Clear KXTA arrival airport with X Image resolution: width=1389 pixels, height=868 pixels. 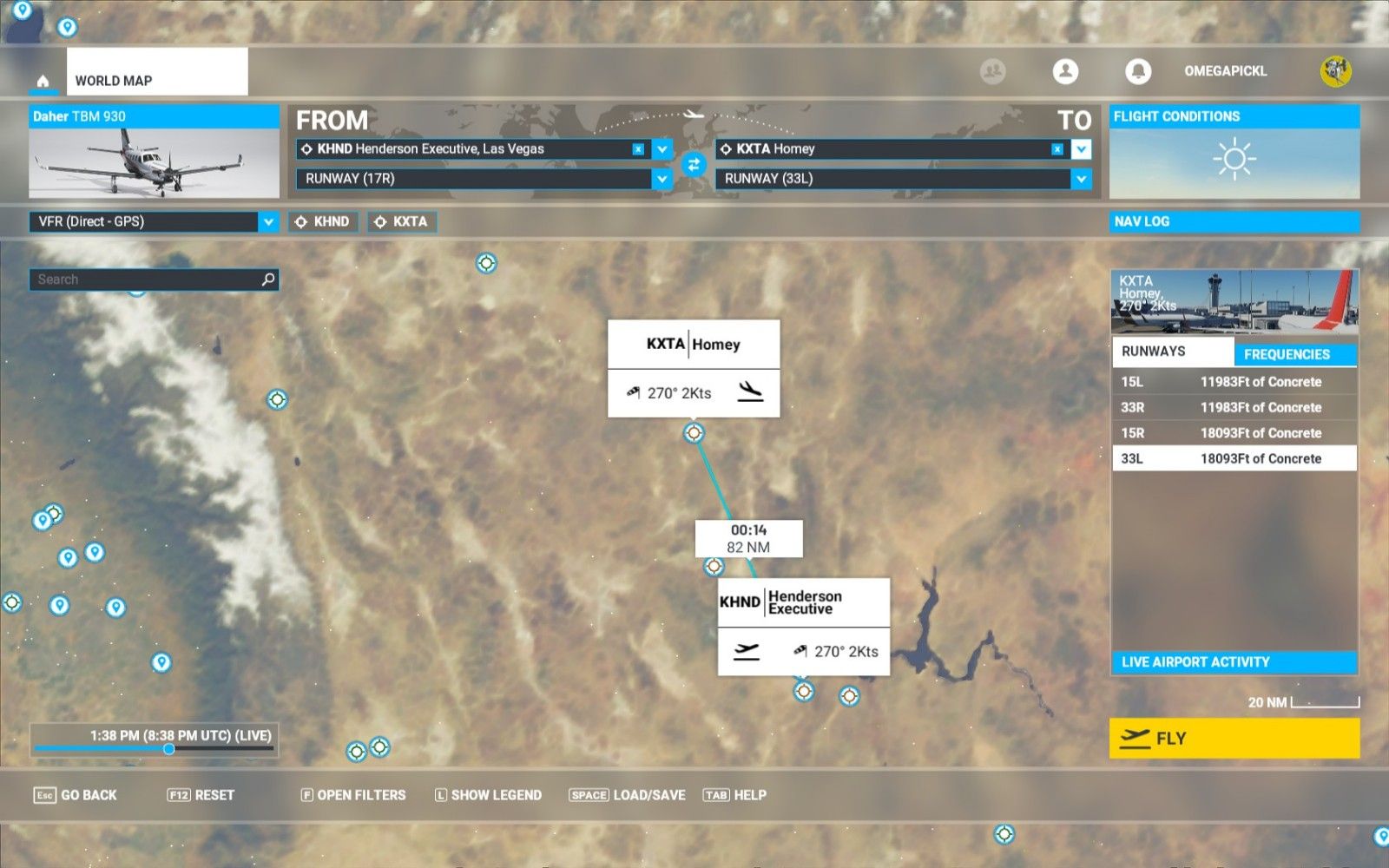(1057, 149)
